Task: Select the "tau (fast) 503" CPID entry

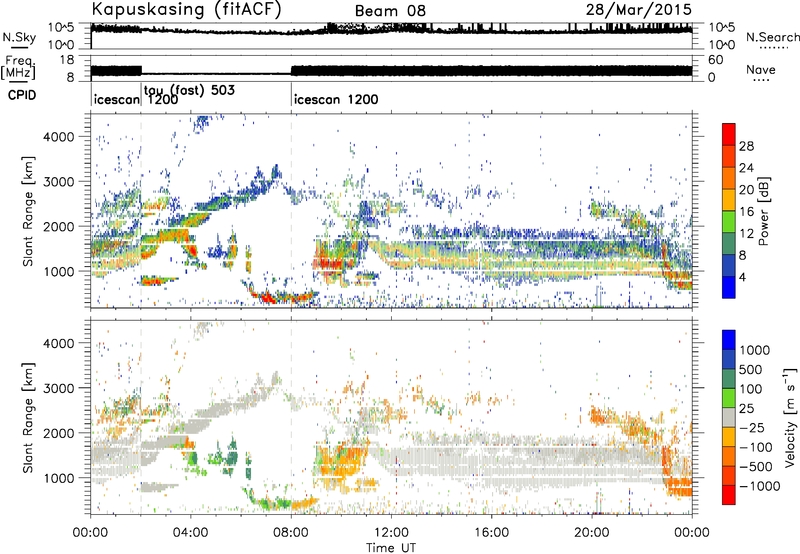Action: pyautogui.click(x=189, y=90)
